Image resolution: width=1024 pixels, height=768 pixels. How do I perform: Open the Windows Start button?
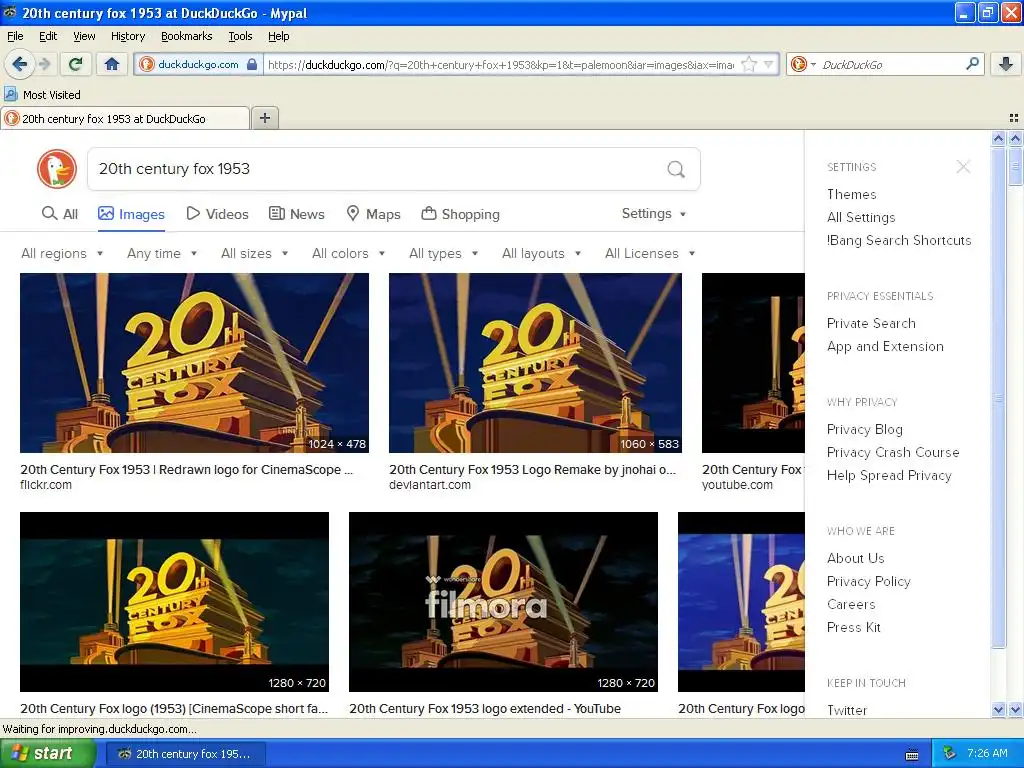click(46, 753)
